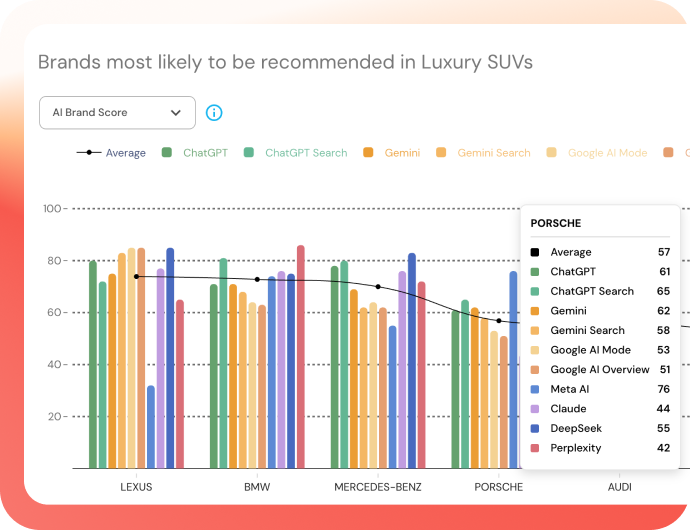Click the average point above MERCEDES-BENZ
This screenshot has width=690, height=530.
pyautogui.click(x=378, y=287)
